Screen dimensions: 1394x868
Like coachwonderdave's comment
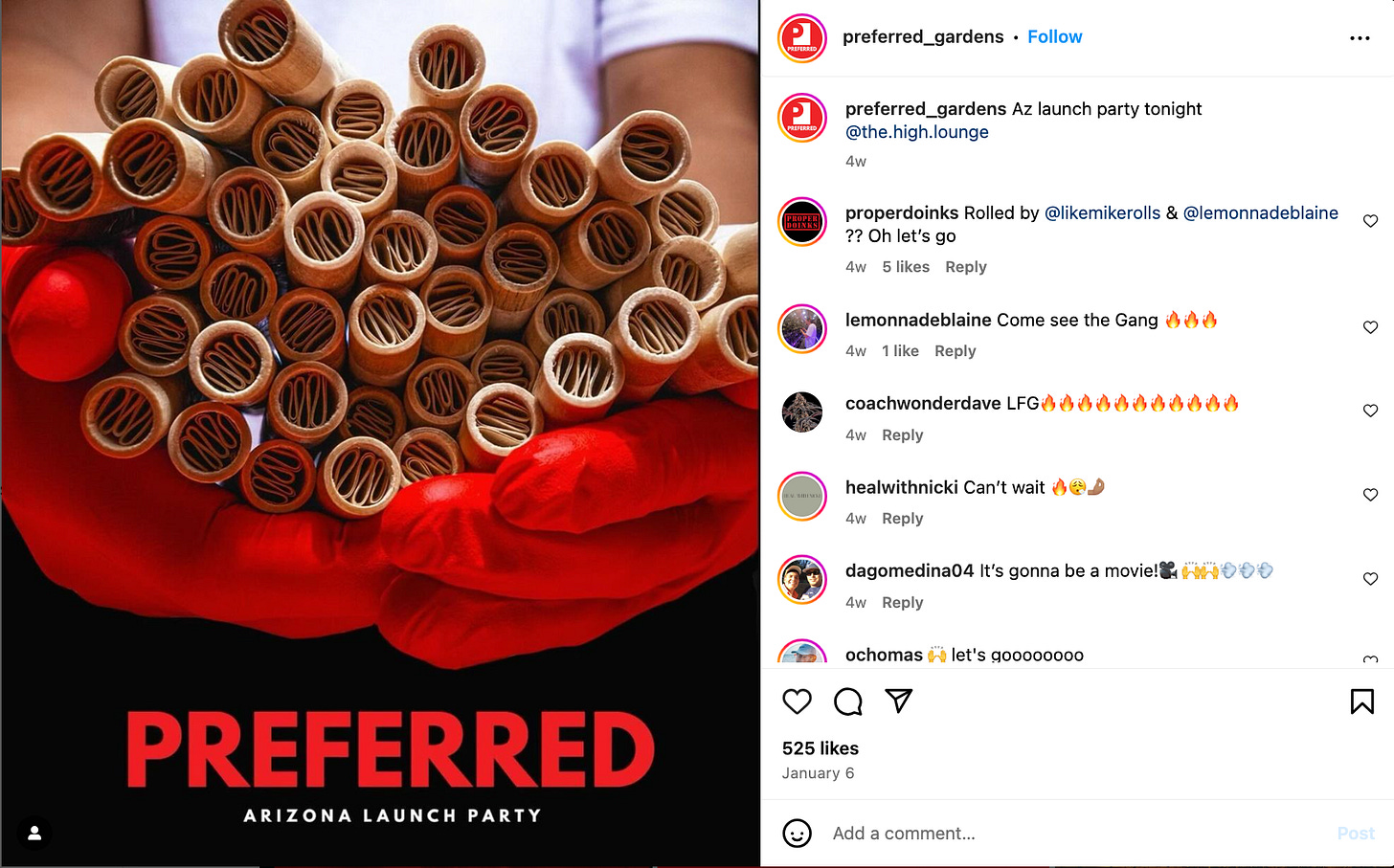pyautogui.click(x=1370, y=411)
